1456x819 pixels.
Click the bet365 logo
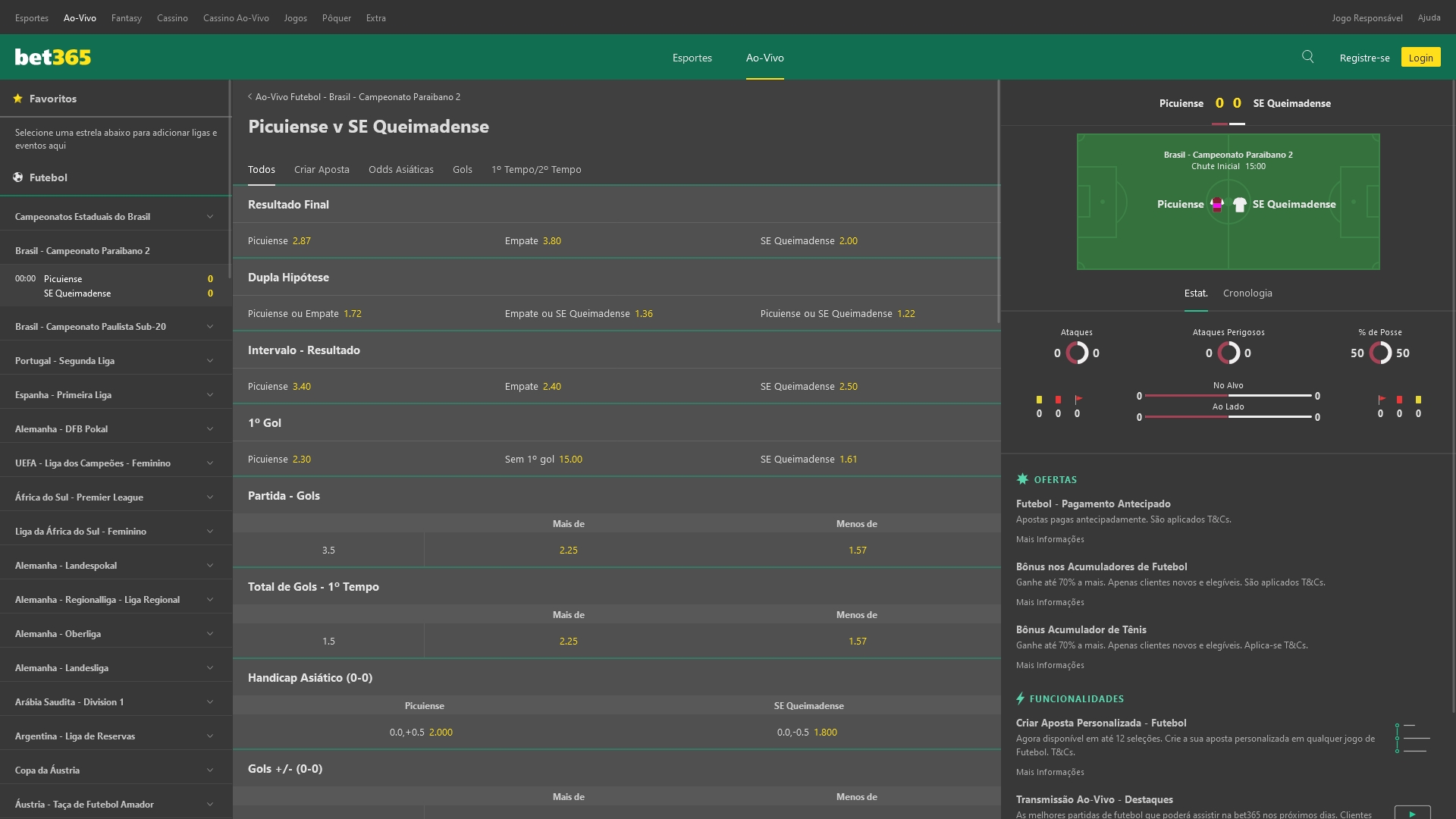point(53,57)
